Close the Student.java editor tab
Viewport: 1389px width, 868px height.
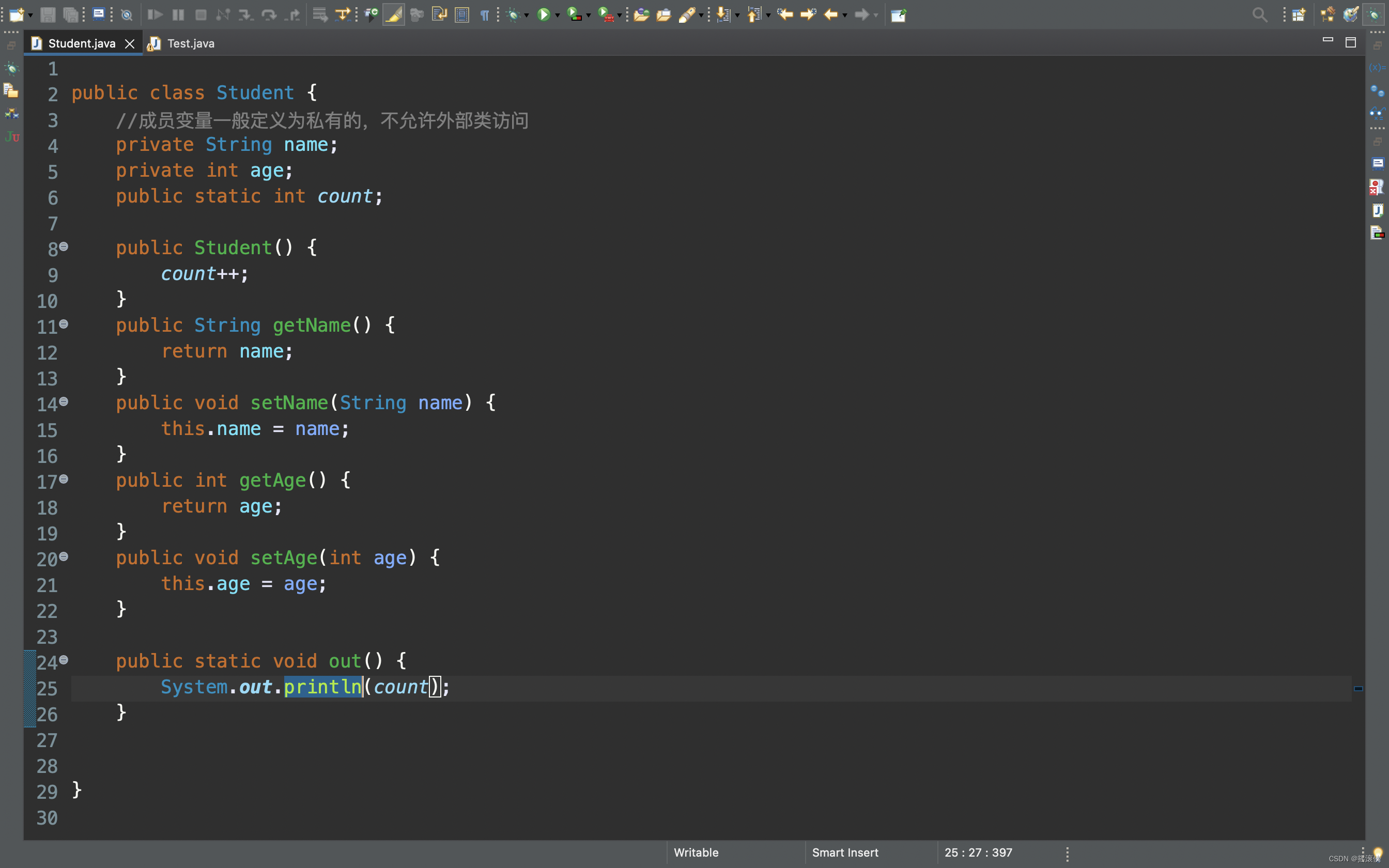pos(130,43)
